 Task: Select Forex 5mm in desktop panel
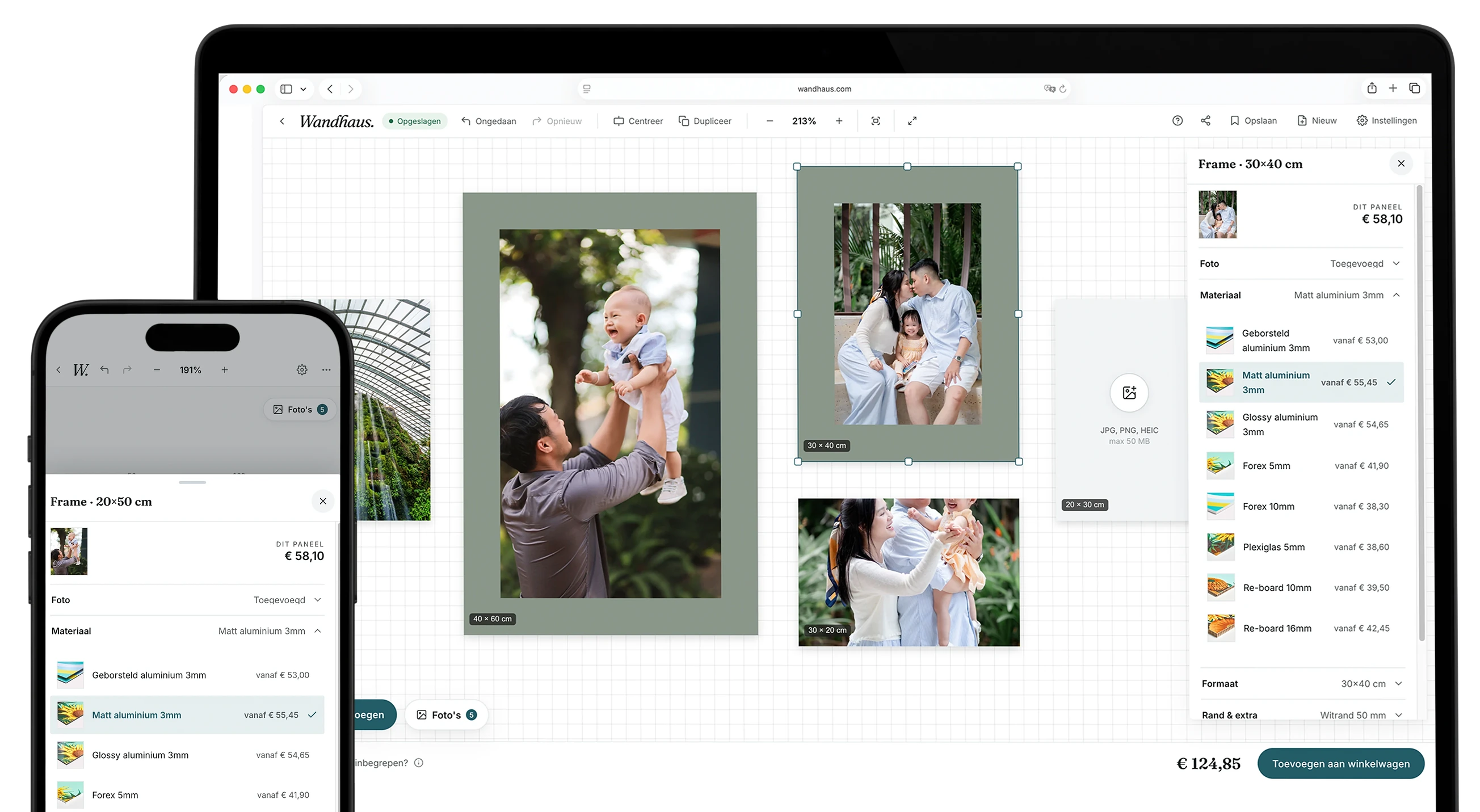coord(1301,466)
